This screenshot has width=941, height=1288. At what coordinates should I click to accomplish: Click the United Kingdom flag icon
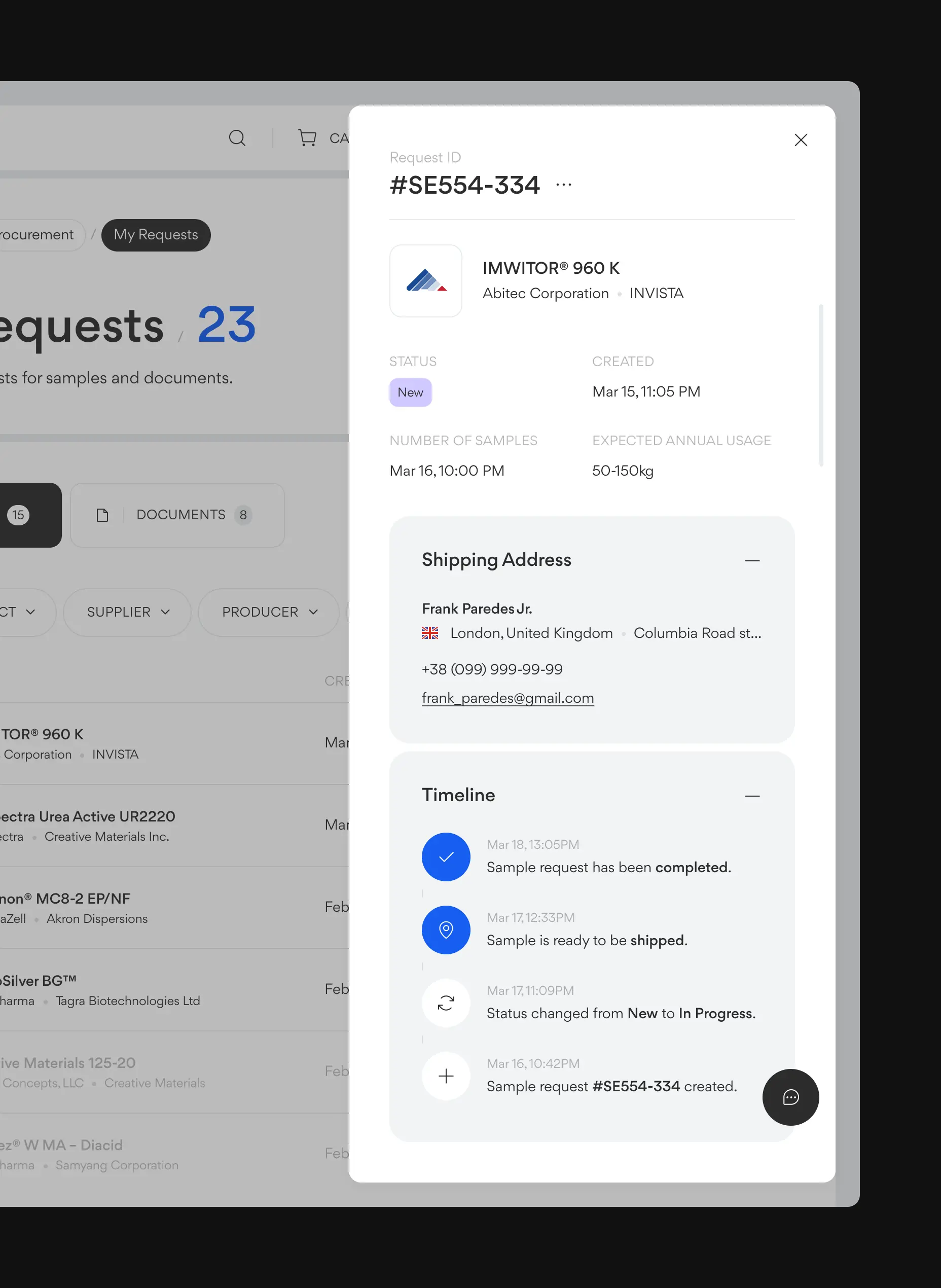coord(429,633)
